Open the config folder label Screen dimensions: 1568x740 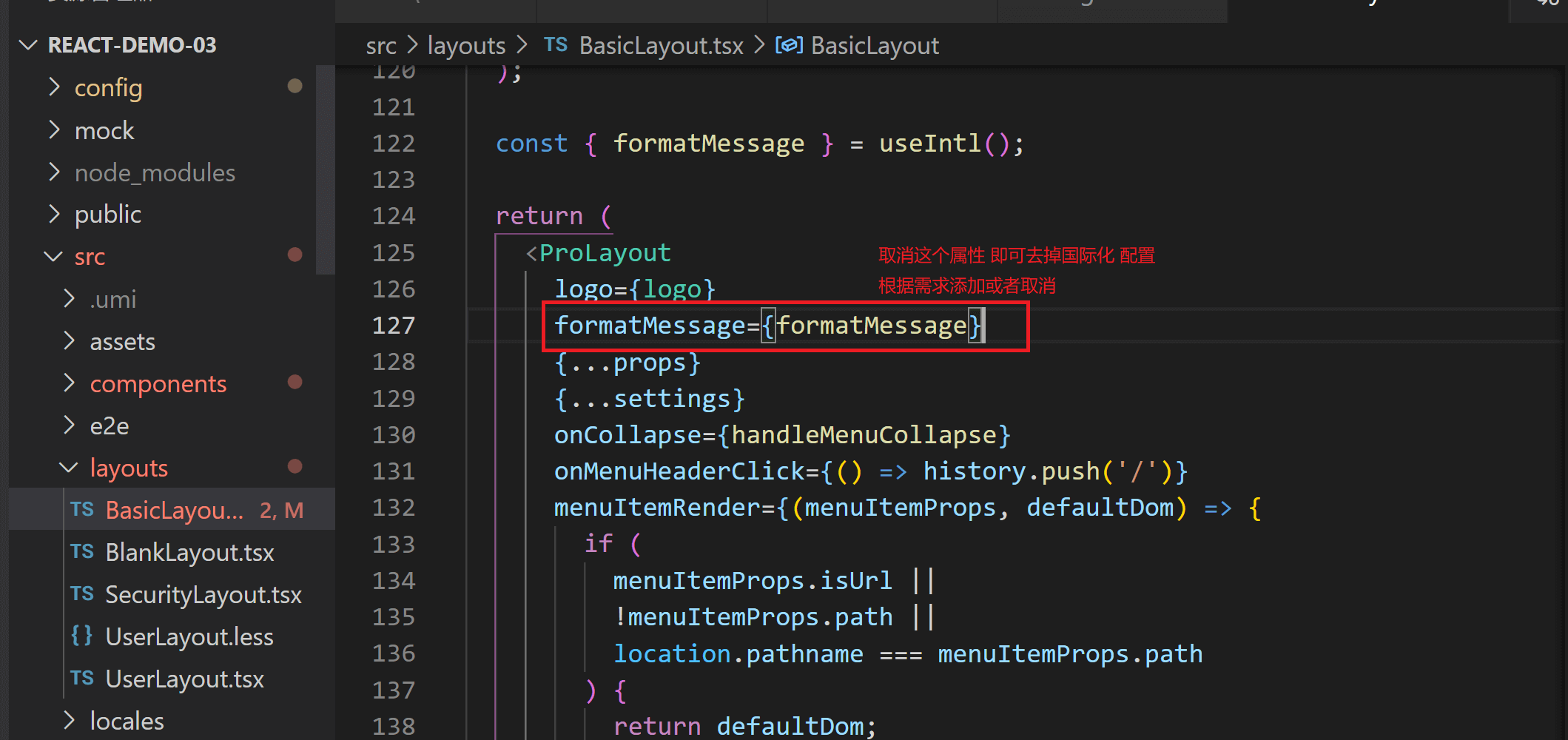click(108, 88)
